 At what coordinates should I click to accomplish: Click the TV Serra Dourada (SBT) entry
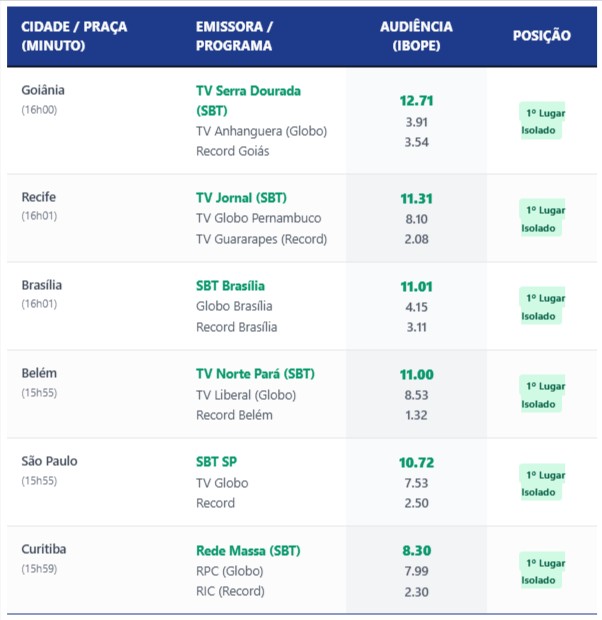tap(248, 101)
